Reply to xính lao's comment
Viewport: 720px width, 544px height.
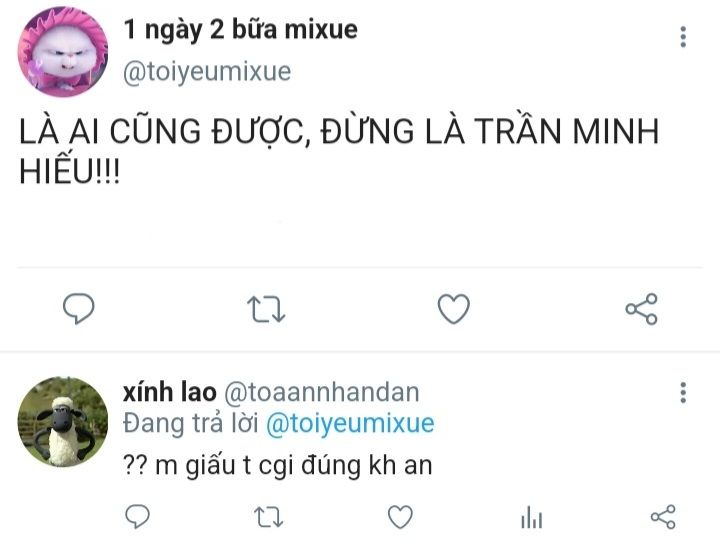(139, 516)
